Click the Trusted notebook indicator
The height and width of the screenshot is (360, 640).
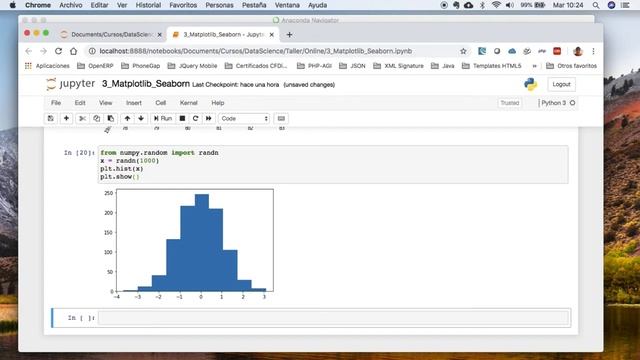pos(510,103)
